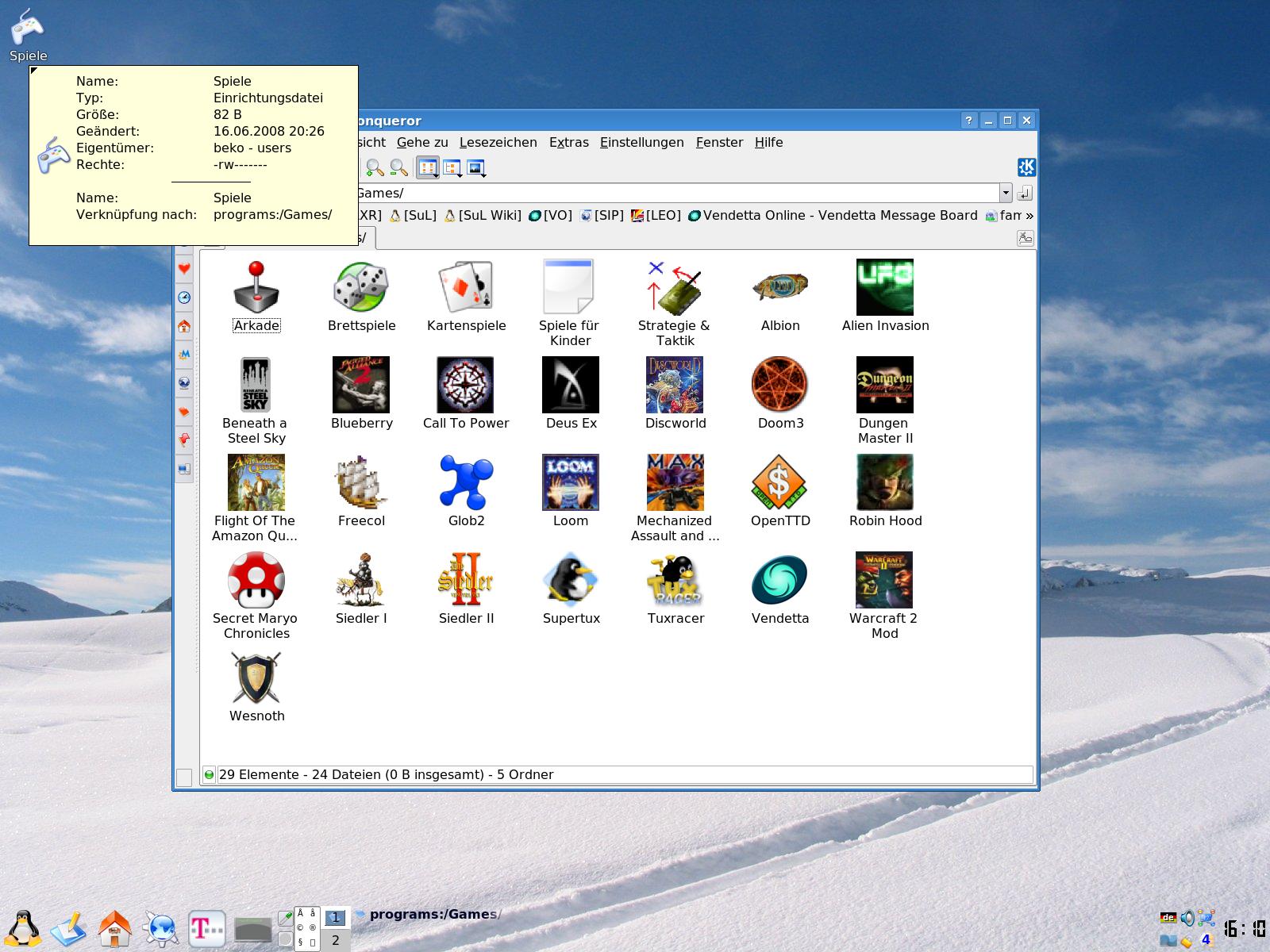
Task: Launch Siedler II
Action: (466, 589)
